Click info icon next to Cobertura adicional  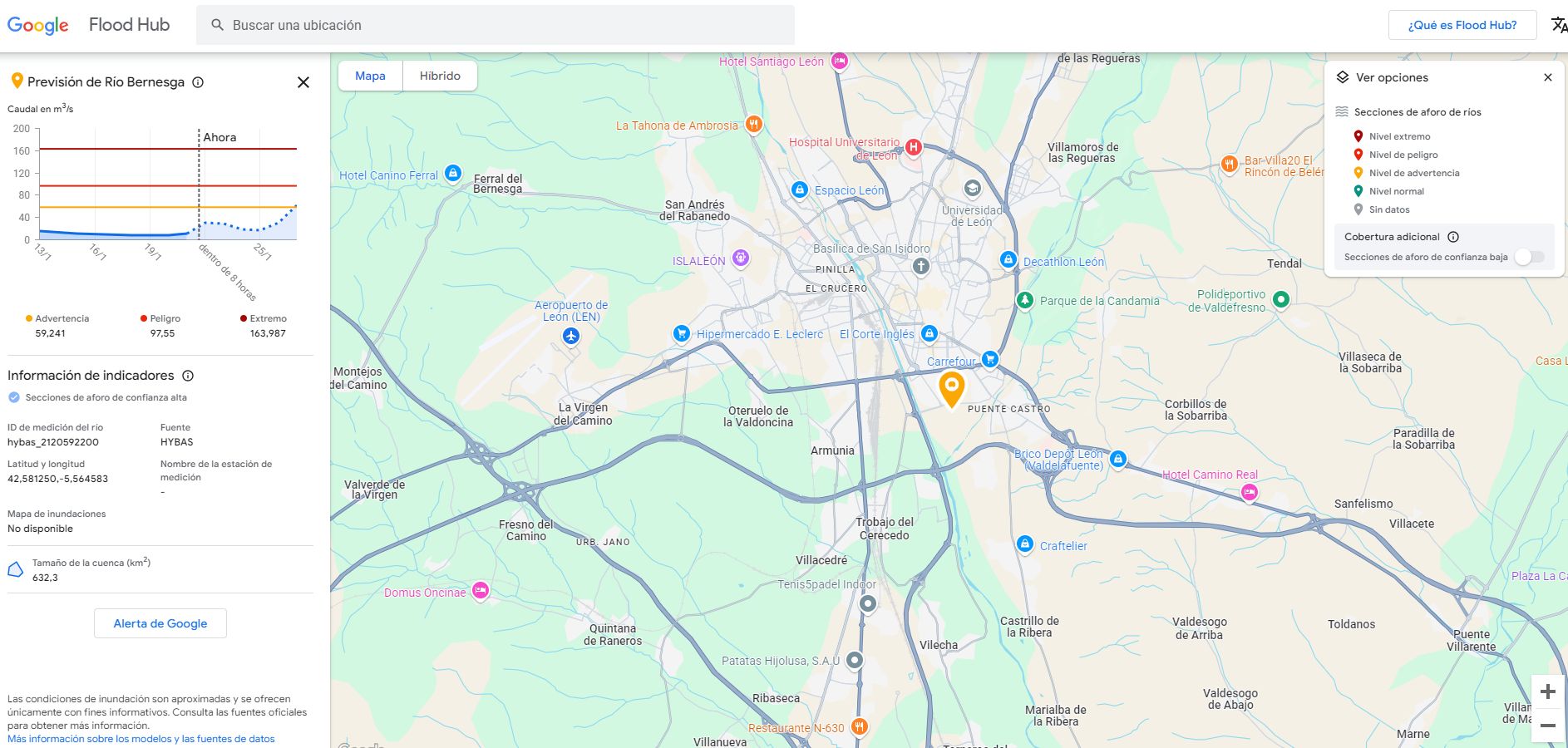tap(1453, 237)
